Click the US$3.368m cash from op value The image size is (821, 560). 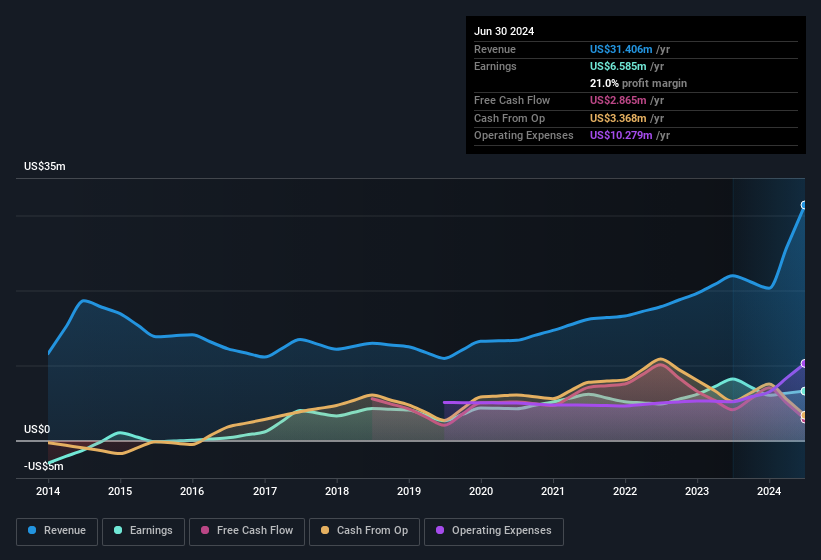tap(618, 118)
